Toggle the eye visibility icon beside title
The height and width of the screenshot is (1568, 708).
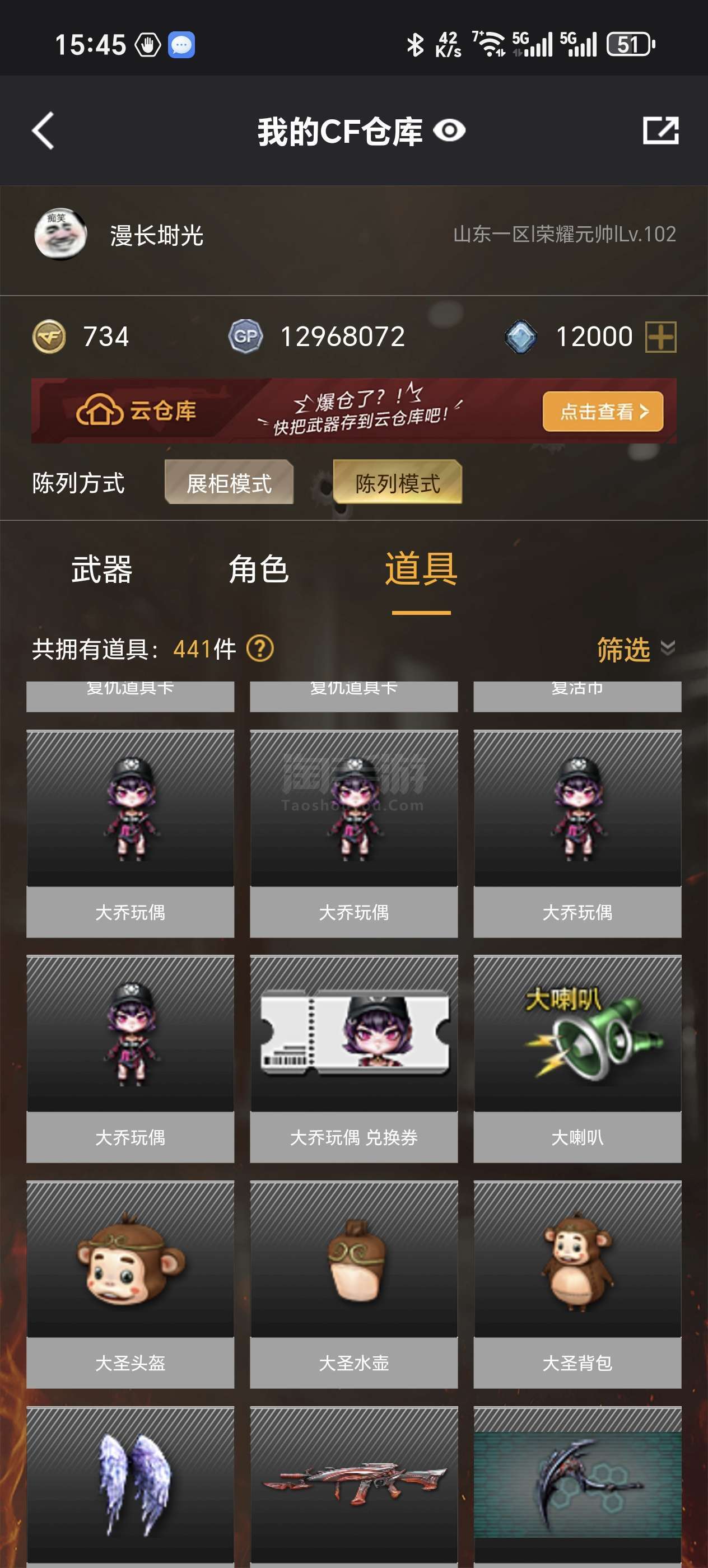(449, 130)
